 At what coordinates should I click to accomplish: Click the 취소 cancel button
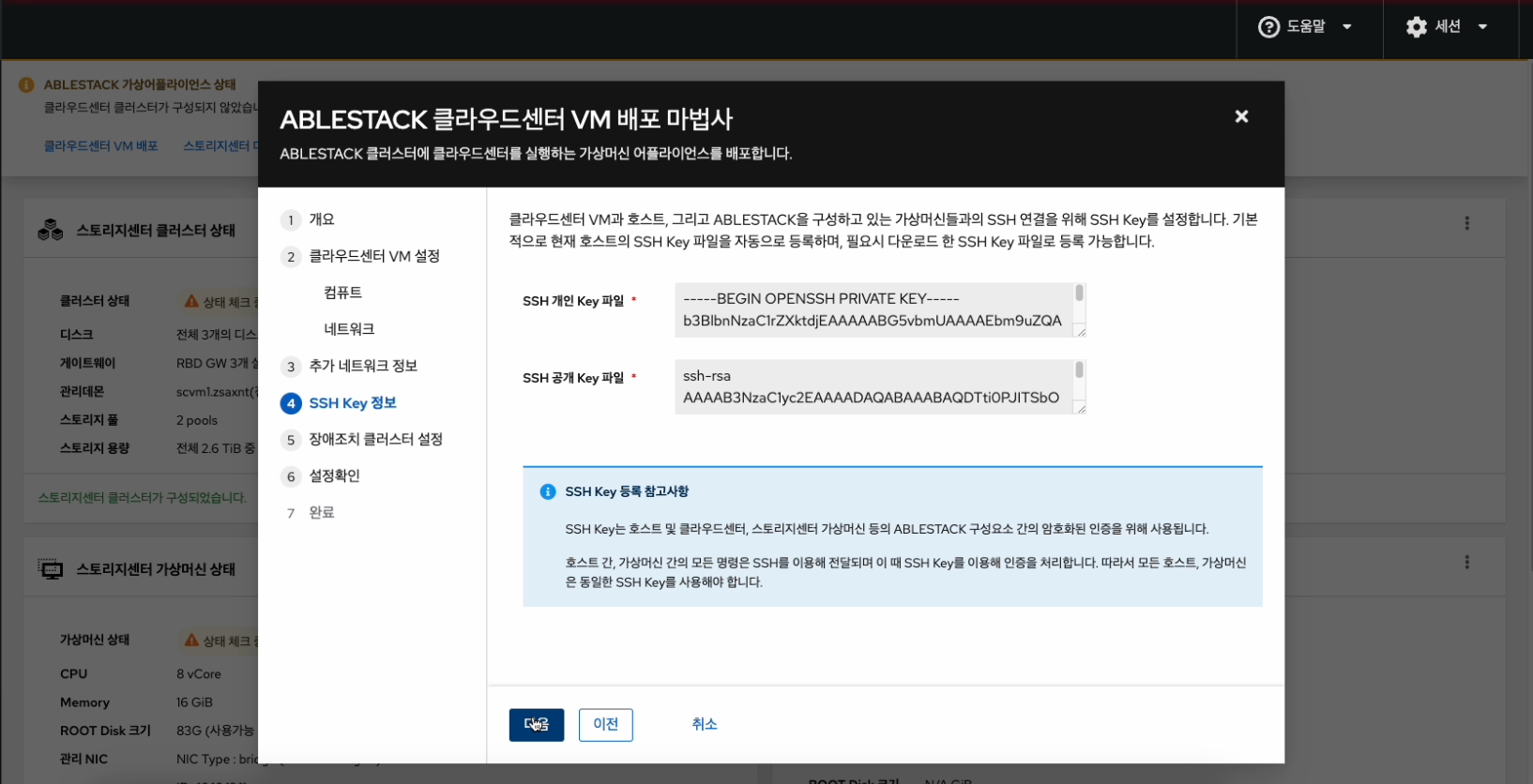pos(705,724)
